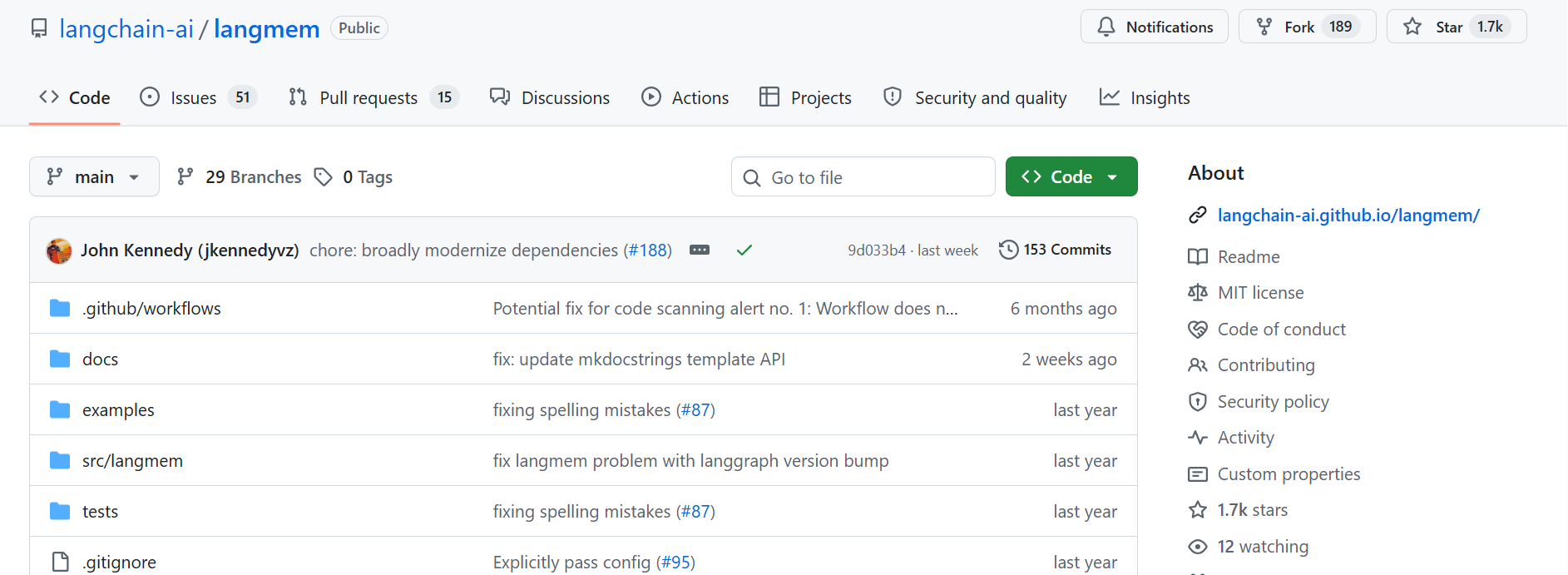Open the langchain-ai.github.io/langmem/ website link
Screen dimensions: 1568x575
pyautogui.click(x=1348, y=216)
